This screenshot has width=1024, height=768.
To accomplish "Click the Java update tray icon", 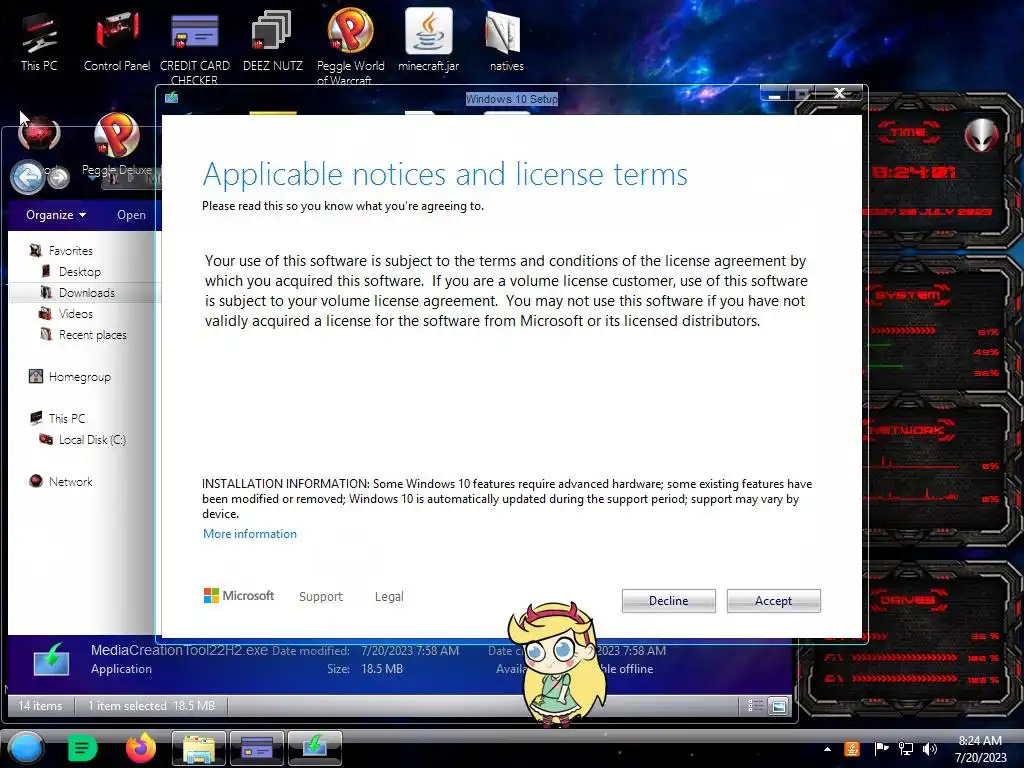I will point(852,749).
